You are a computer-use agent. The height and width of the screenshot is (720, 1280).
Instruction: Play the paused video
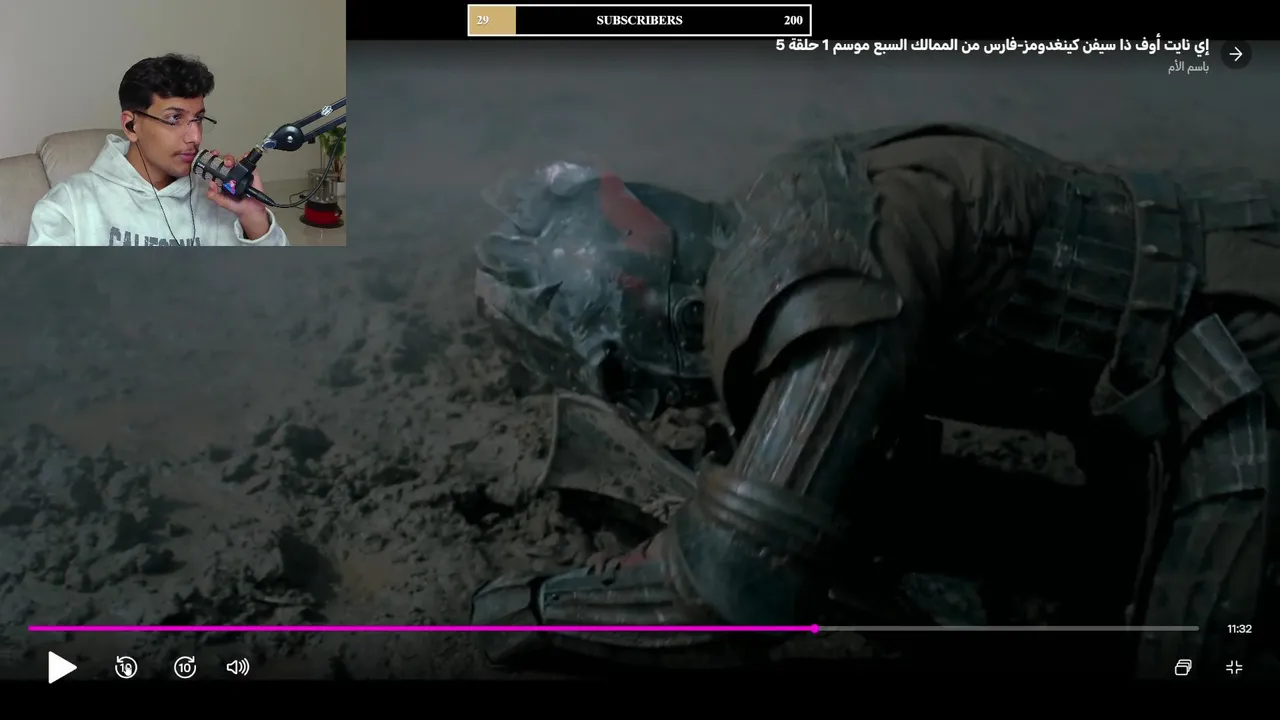(62, 667)
